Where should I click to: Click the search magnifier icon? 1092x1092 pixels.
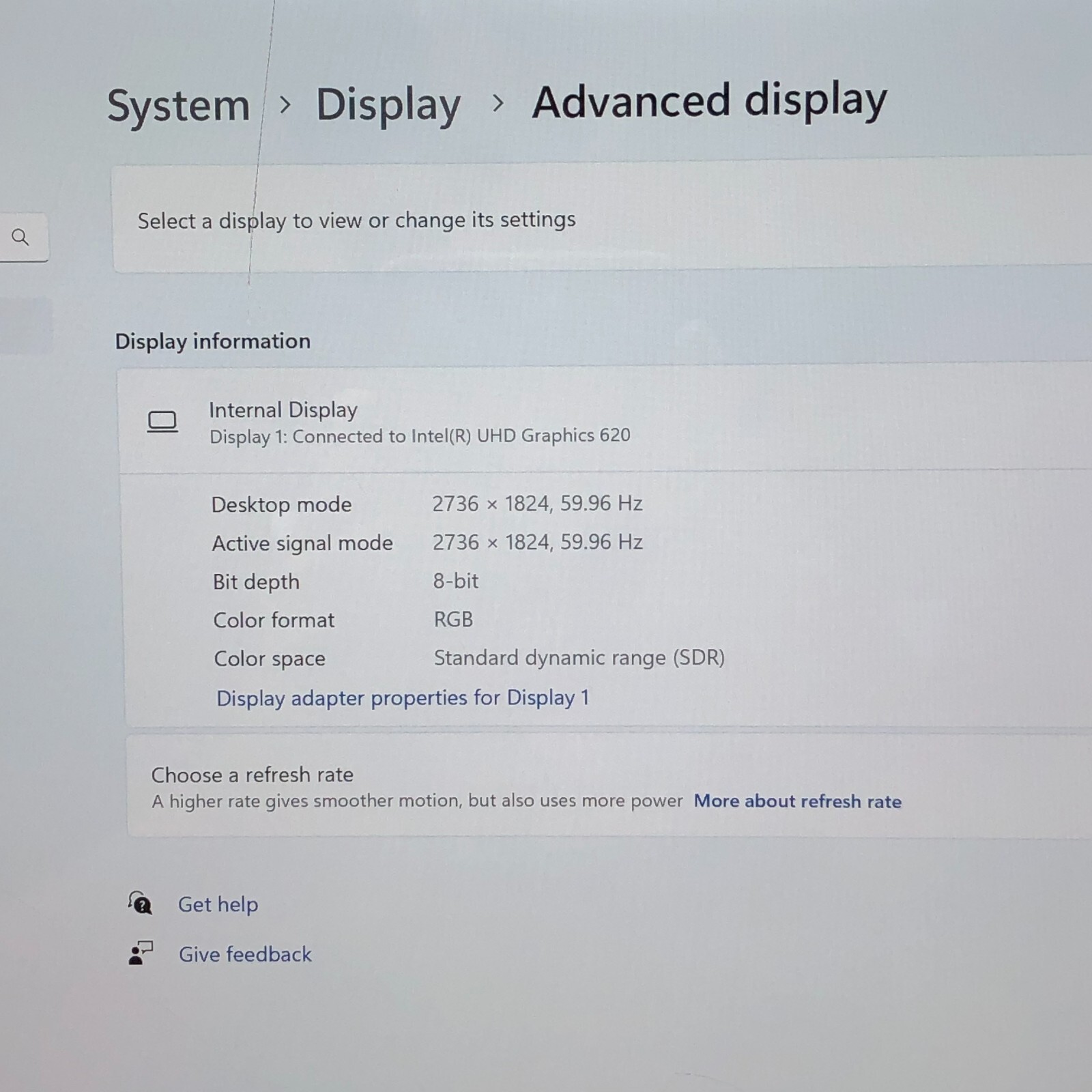[20, 237]
